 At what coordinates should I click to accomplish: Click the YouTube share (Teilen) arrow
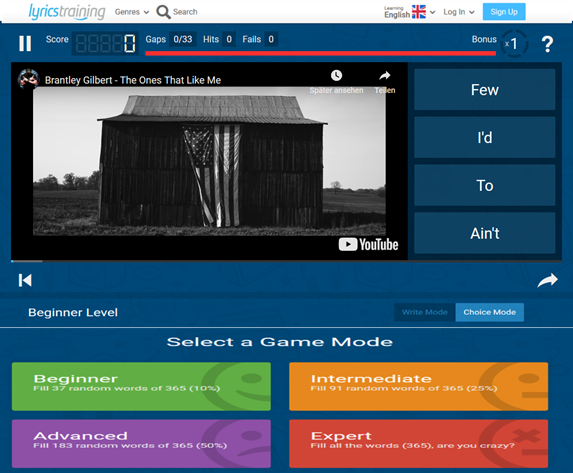coord(384,76)
